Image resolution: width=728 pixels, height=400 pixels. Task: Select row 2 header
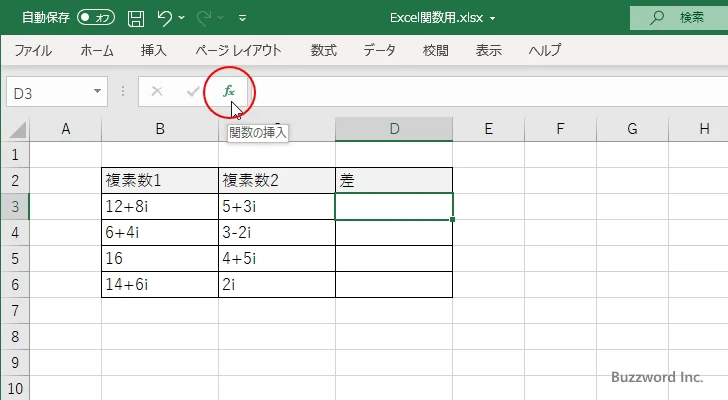(x=15, y=181)
